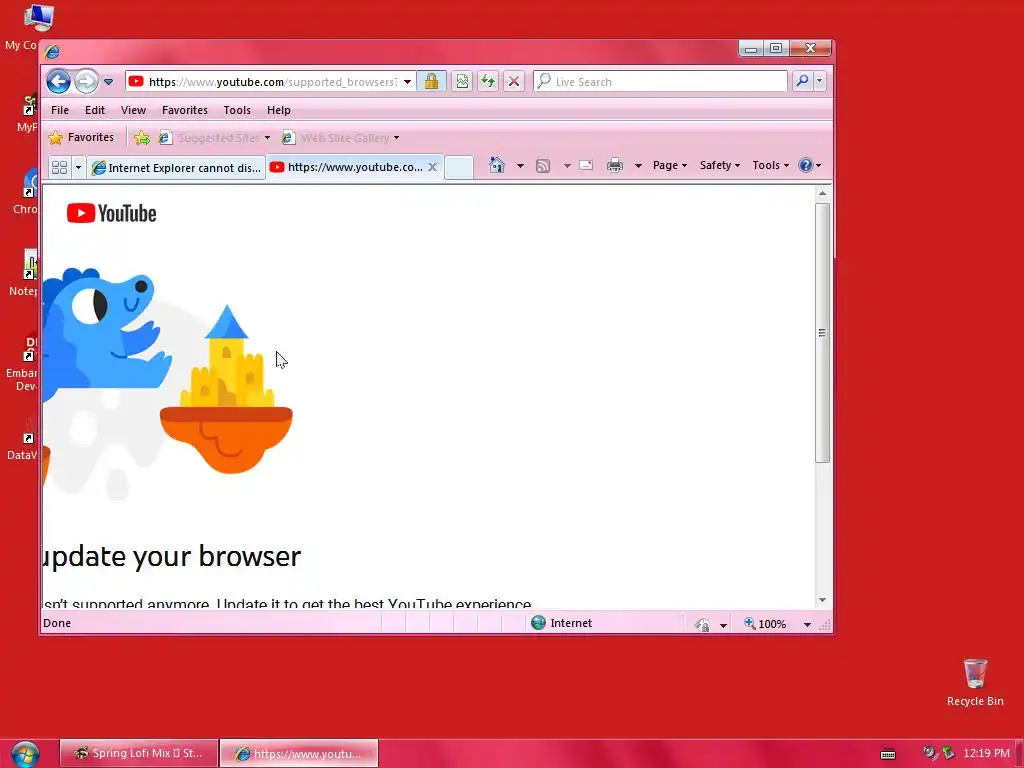Click the Read Mail envelope icon
The width and height of the screenshot is (1024, 768).
tap(586, 165)
